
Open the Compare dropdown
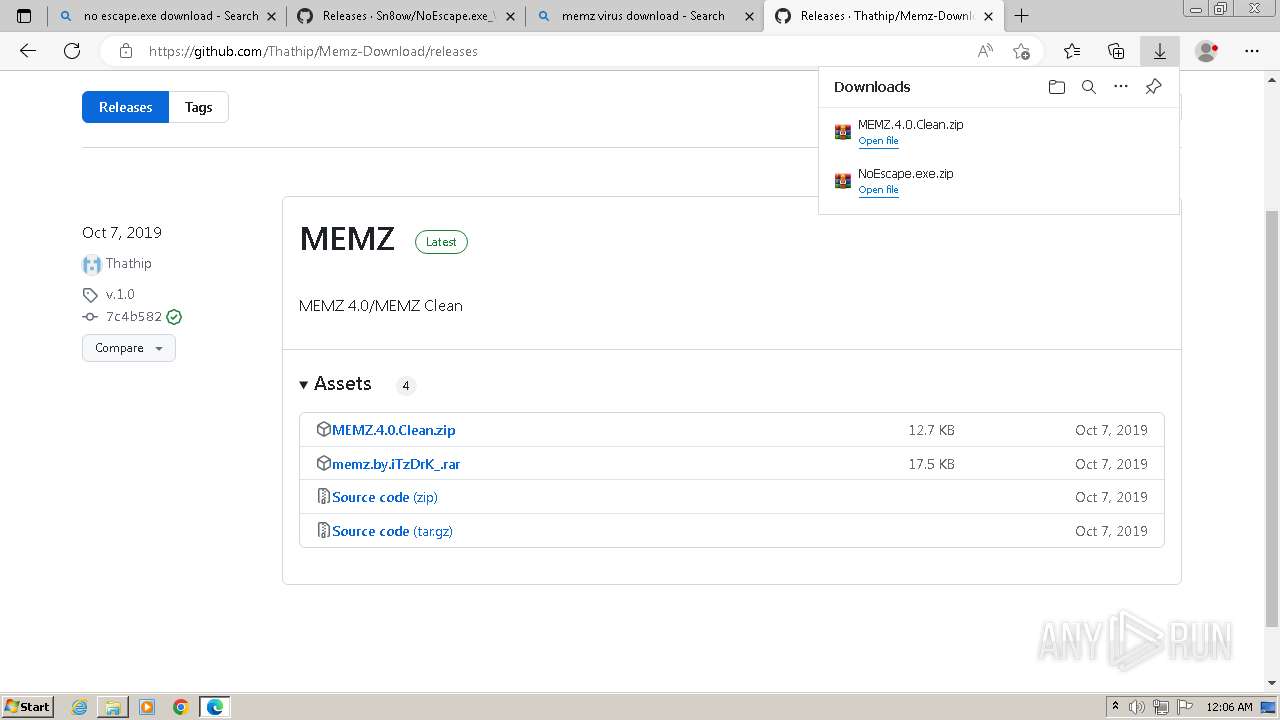coord(129,348)
